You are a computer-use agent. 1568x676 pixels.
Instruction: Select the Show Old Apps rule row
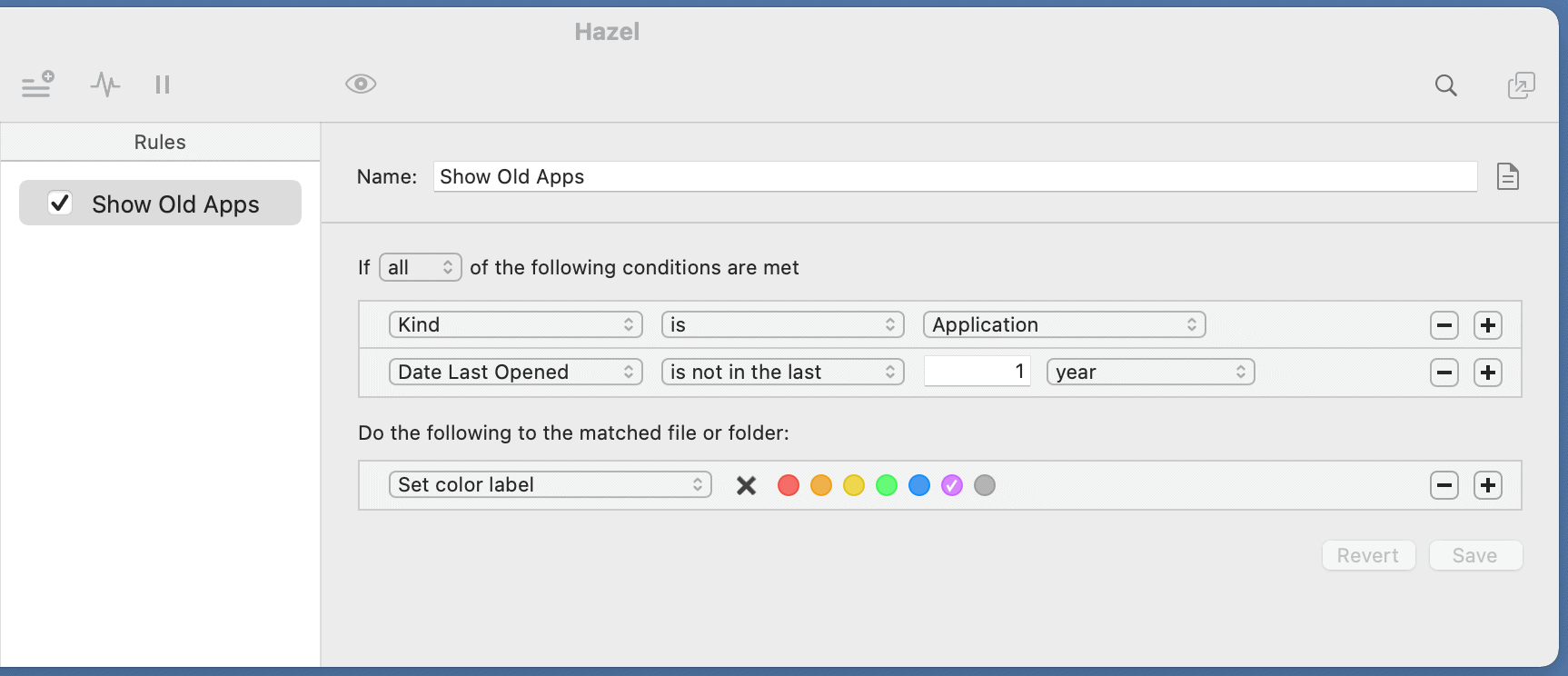pyautogui.click(x=160, y=203)
